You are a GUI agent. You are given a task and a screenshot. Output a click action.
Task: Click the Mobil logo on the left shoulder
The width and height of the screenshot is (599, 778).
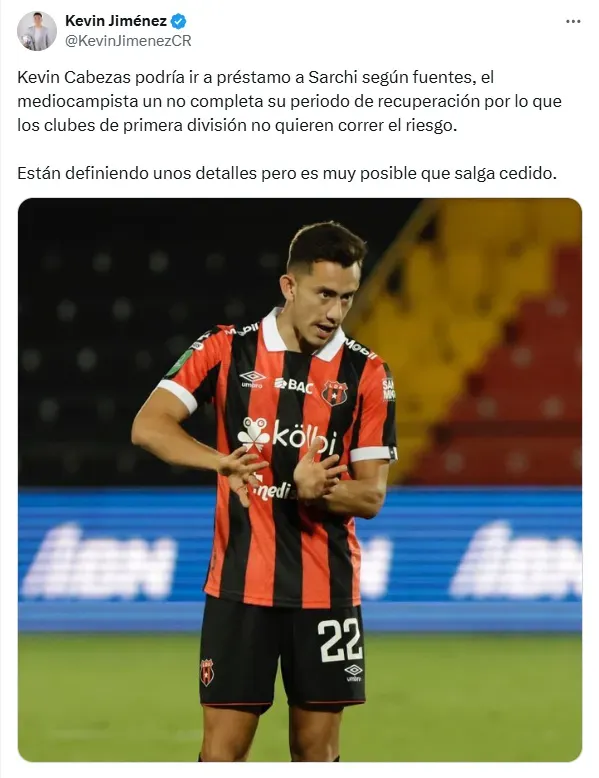pos(242,328)
